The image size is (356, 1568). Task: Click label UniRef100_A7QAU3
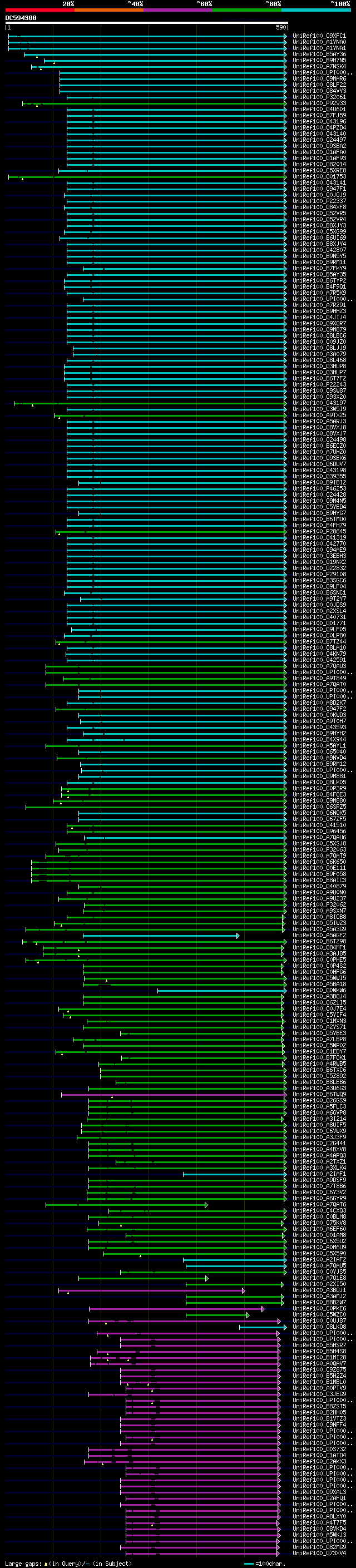pos(319,666)
